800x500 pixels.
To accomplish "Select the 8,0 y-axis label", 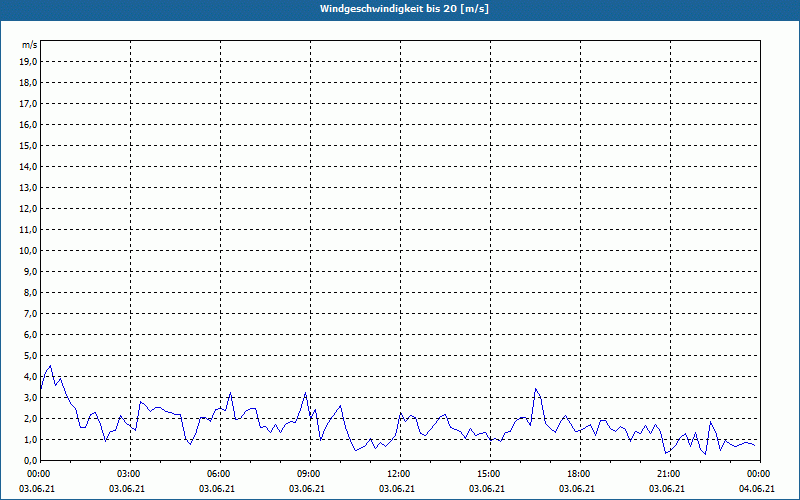I will (x=30, y=292).
